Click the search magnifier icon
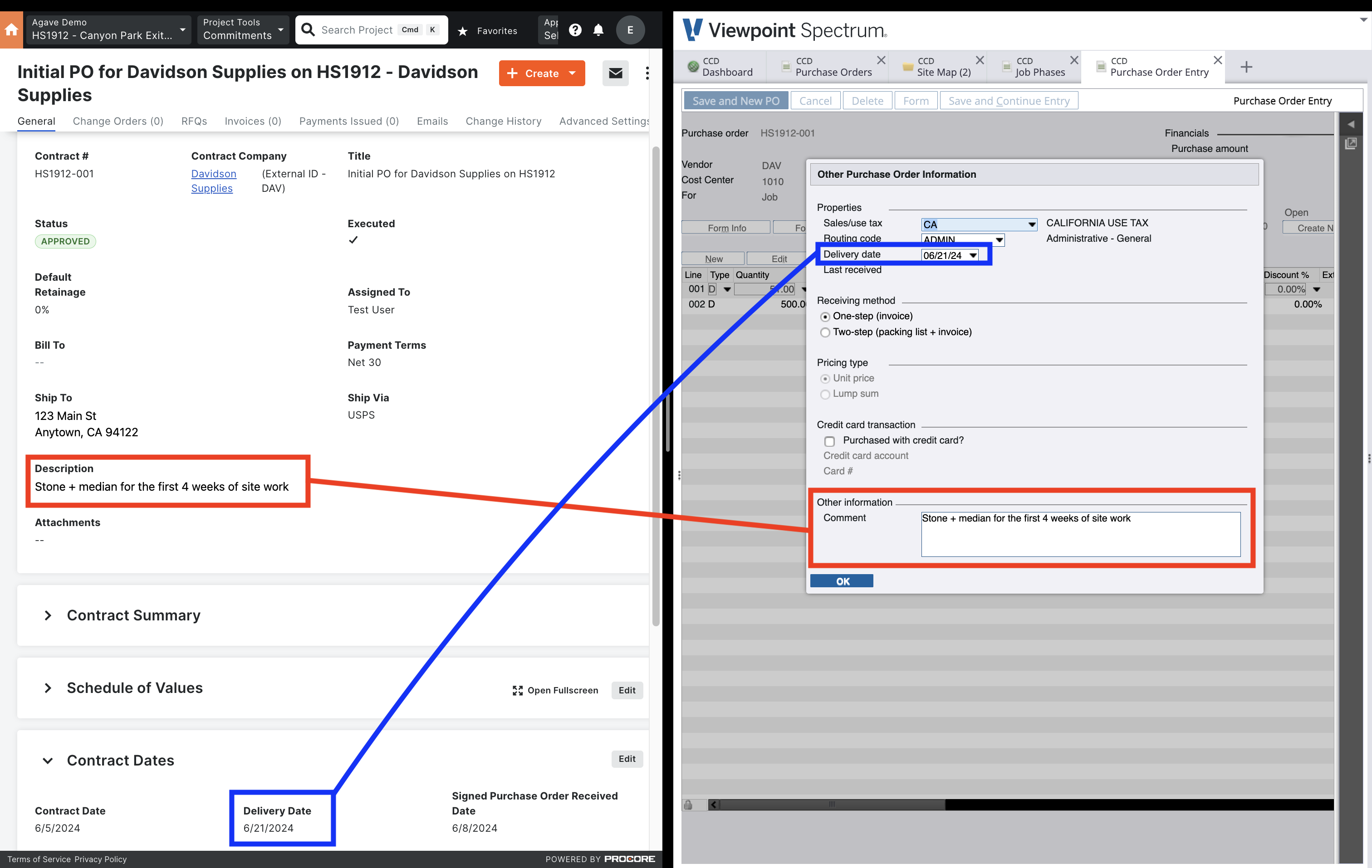 [308, 29]
